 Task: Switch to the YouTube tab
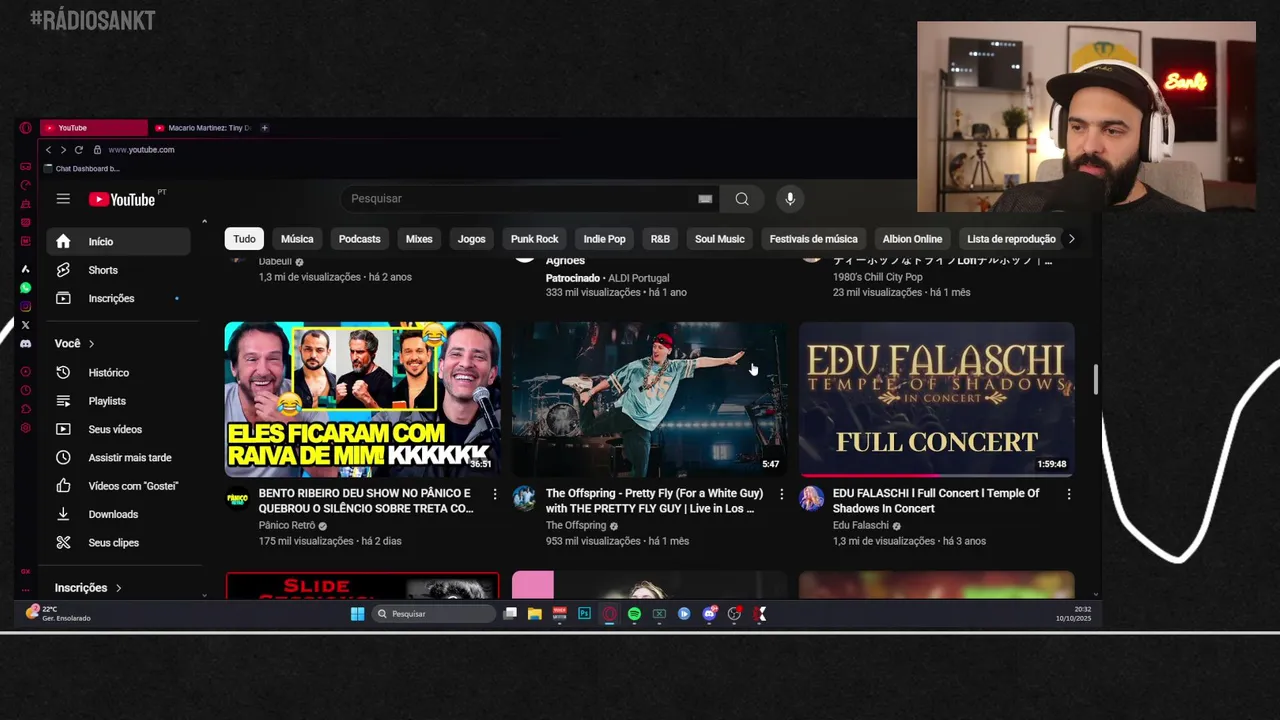(x=94, y=128)
